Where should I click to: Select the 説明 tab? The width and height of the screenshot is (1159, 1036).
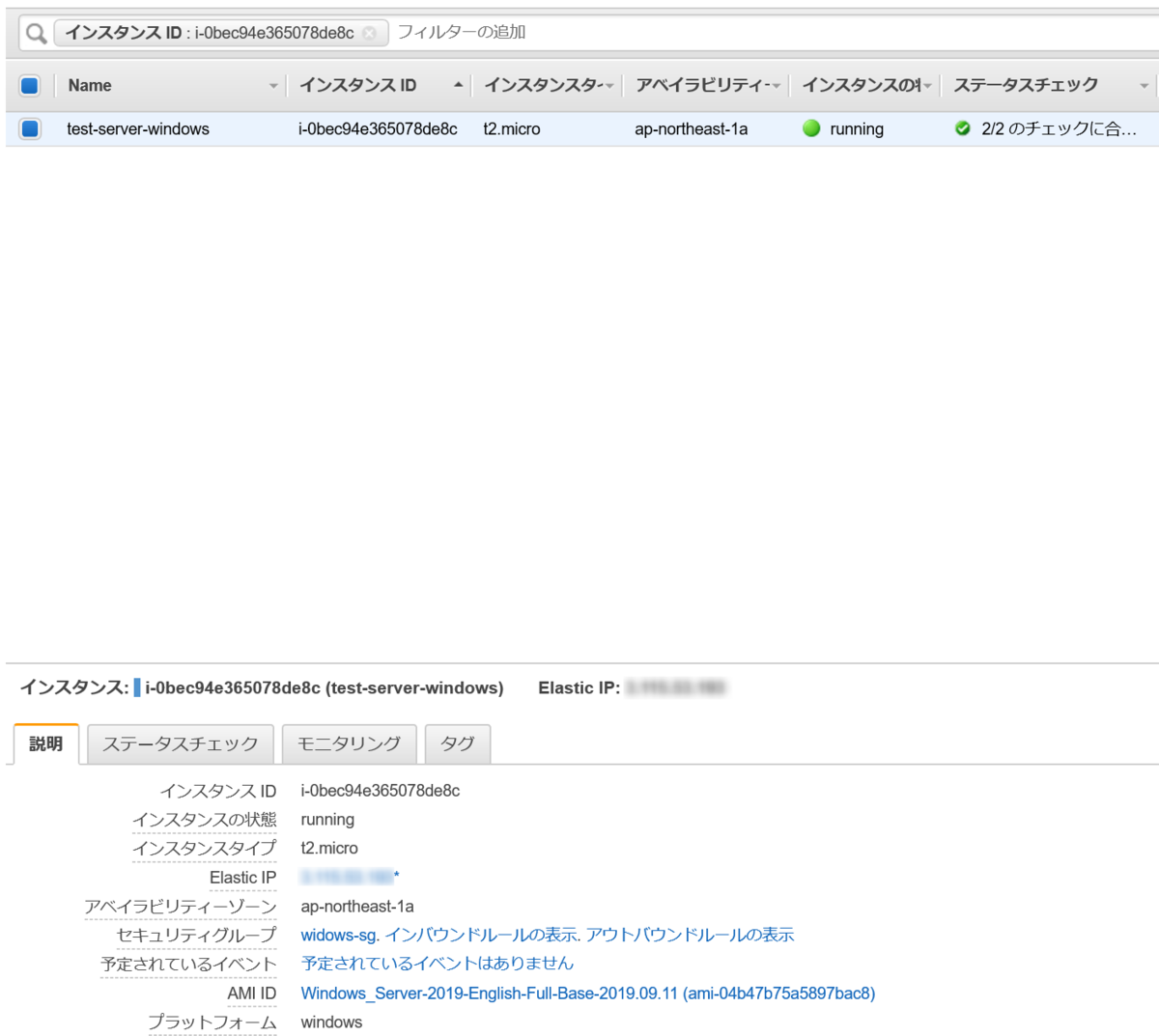(44, 743)
